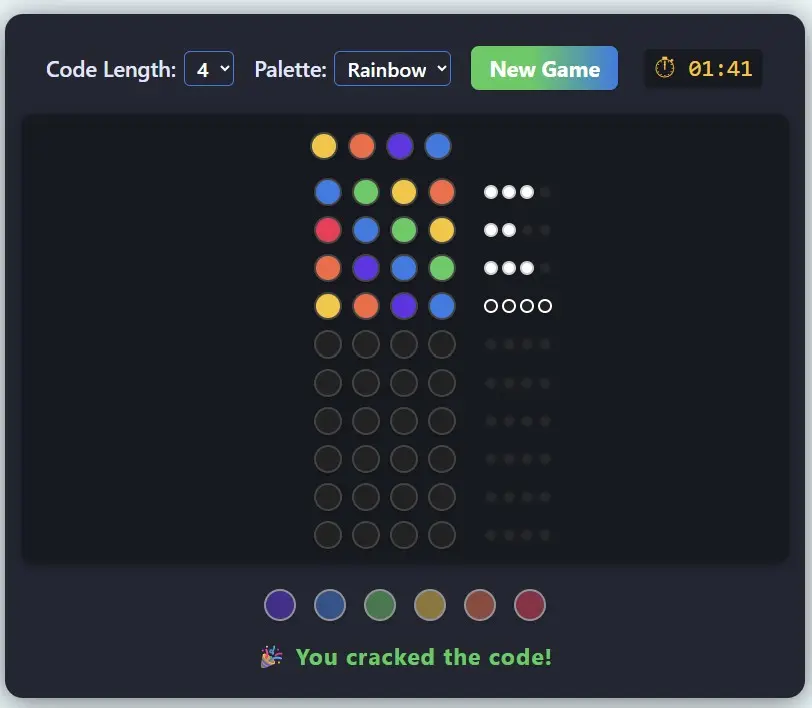This screenshot has height=708, width=812.
Task: Select the purple peg from the color palette
Action: 280,605
